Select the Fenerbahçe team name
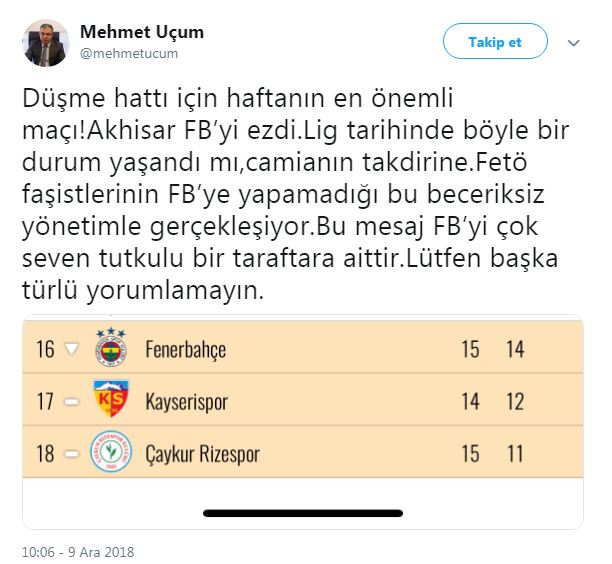612x564 pixels. 186,350
